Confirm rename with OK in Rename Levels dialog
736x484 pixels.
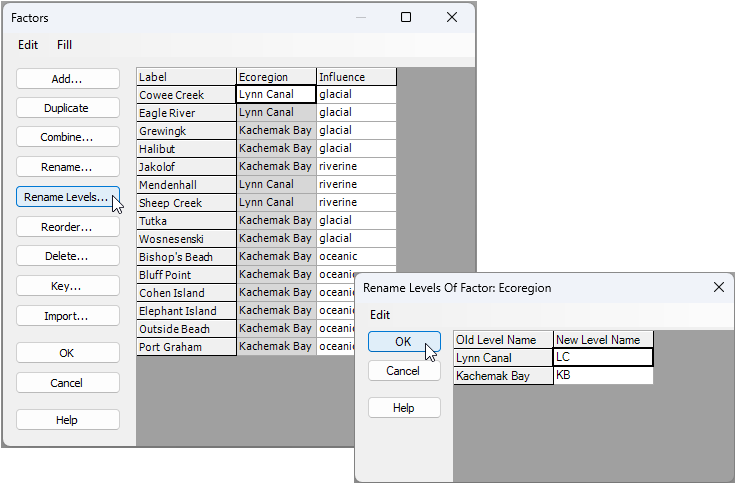point(404,341)
